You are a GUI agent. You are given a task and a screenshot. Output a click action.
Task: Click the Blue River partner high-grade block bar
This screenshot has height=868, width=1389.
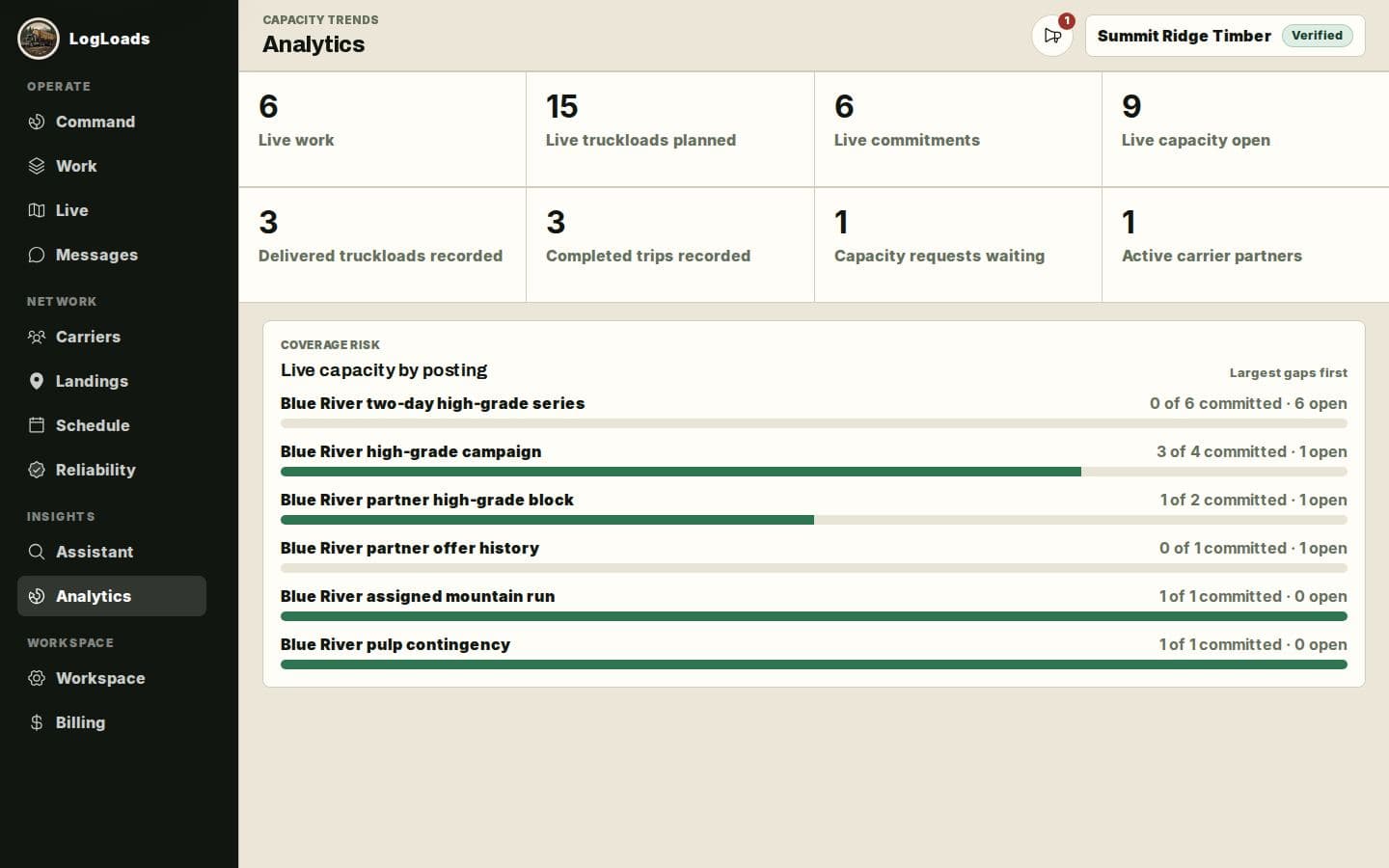point(814,520)
